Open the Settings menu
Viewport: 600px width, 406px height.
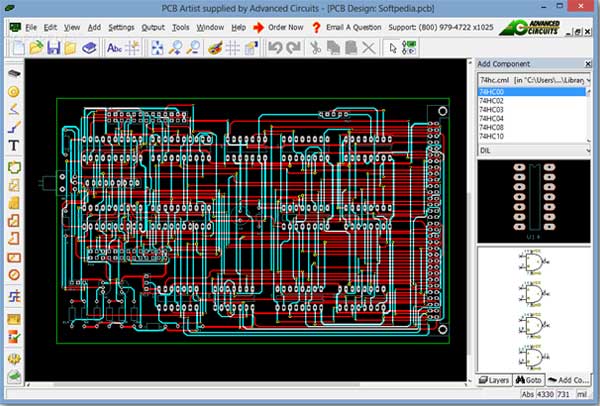(x=121, y=26)
